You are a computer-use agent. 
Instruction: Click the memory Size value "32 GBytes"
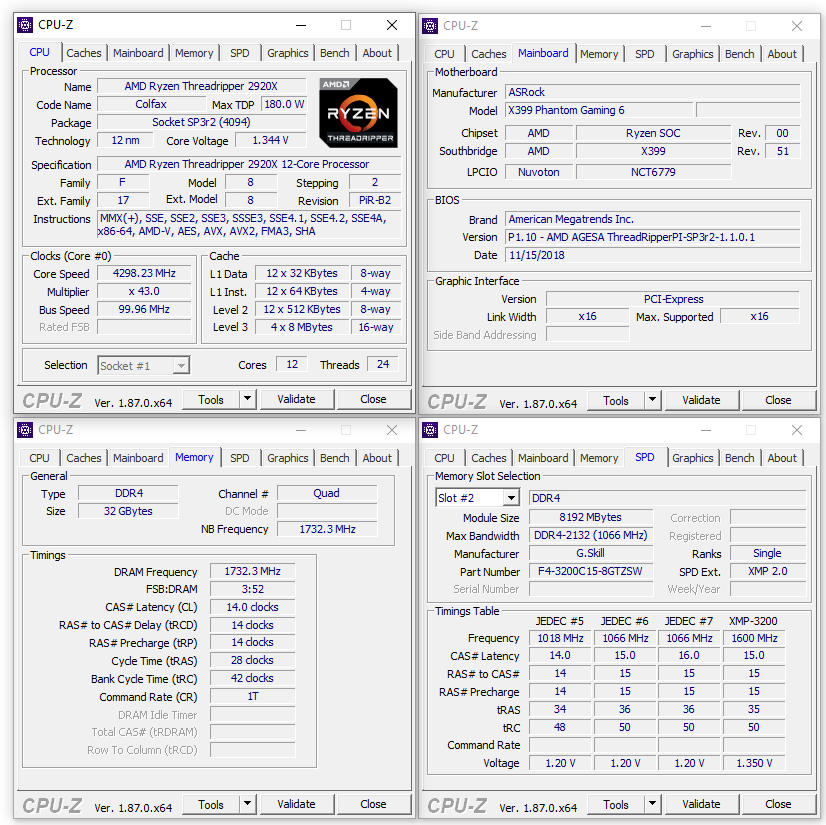click(x=128, y=511)
